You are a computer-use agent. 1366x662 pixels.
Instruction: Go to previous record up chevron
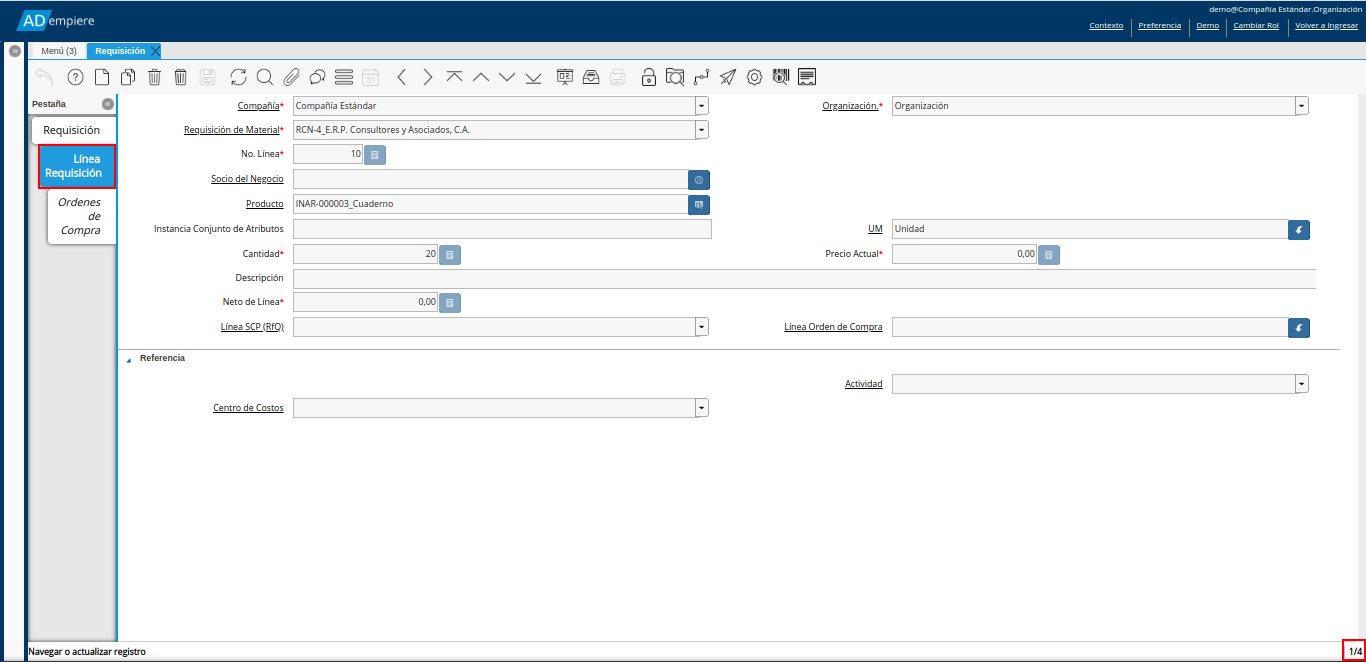click(x=481, y=77)
